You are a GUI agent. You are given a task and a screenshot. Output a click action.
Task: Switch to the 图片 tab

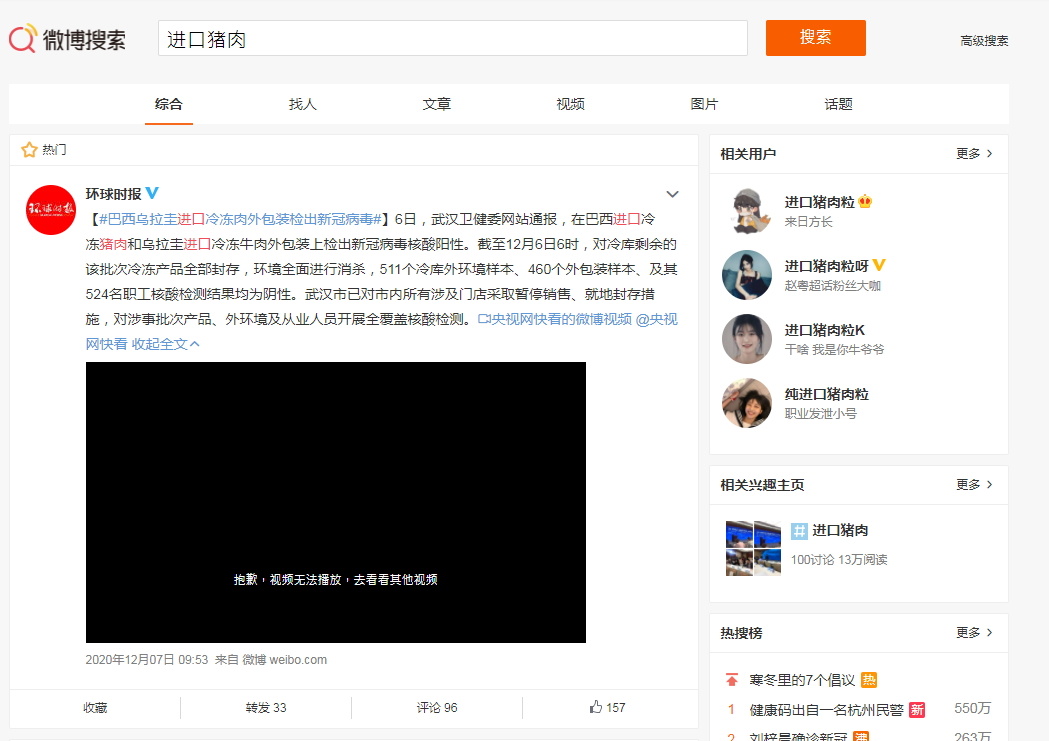click(704, 104)
